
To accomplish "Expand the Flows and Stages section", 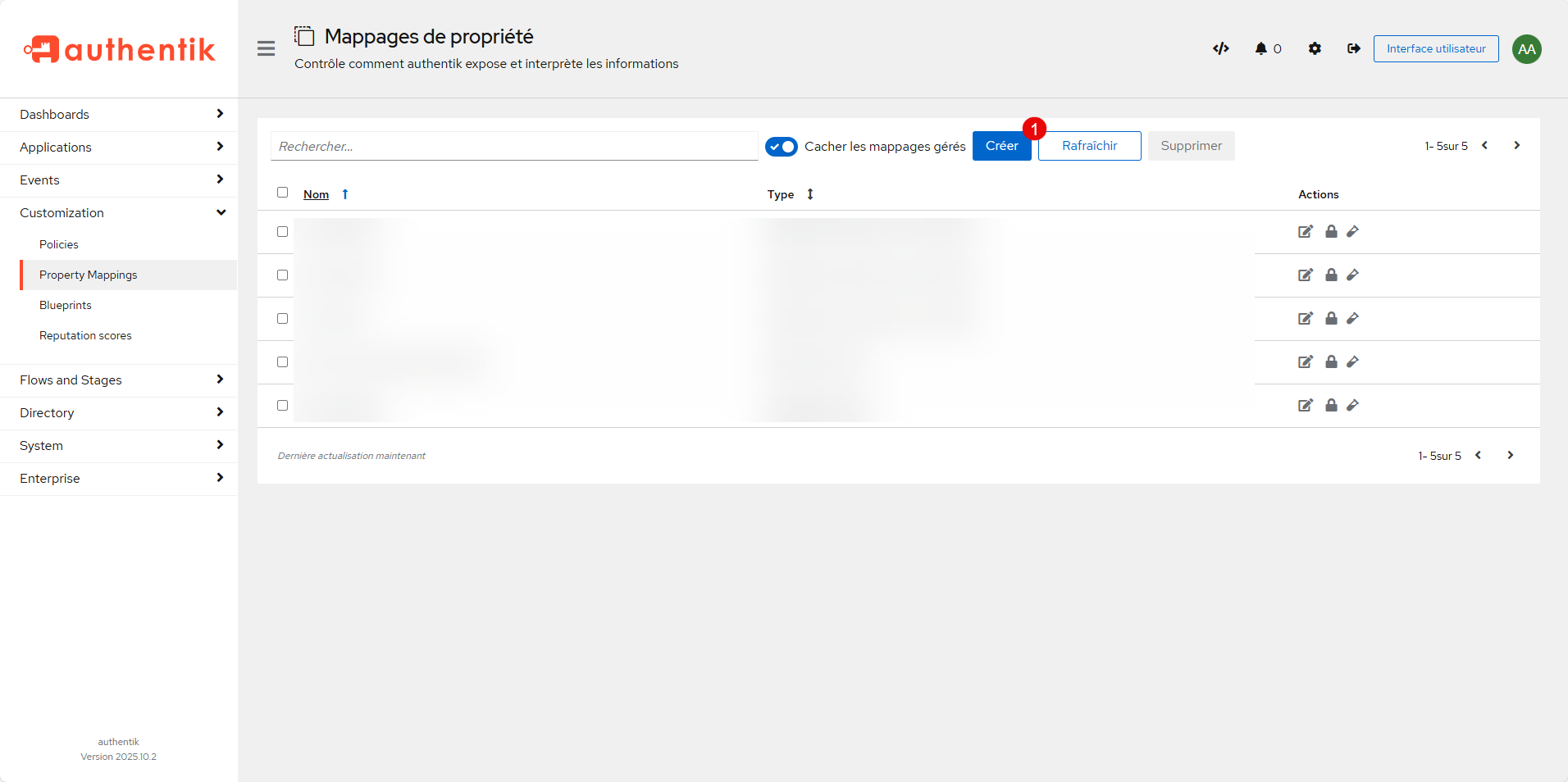I will point(119,380).
